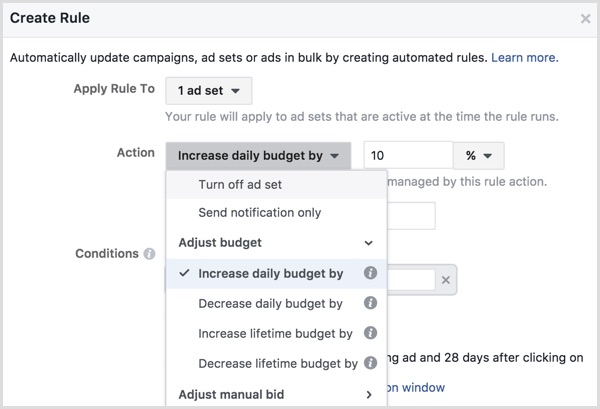The height and width of the screenshot is (409, 600).
Task: Close the Create Rule dialog
Action: pyautogui.click(x=585, y=18)
